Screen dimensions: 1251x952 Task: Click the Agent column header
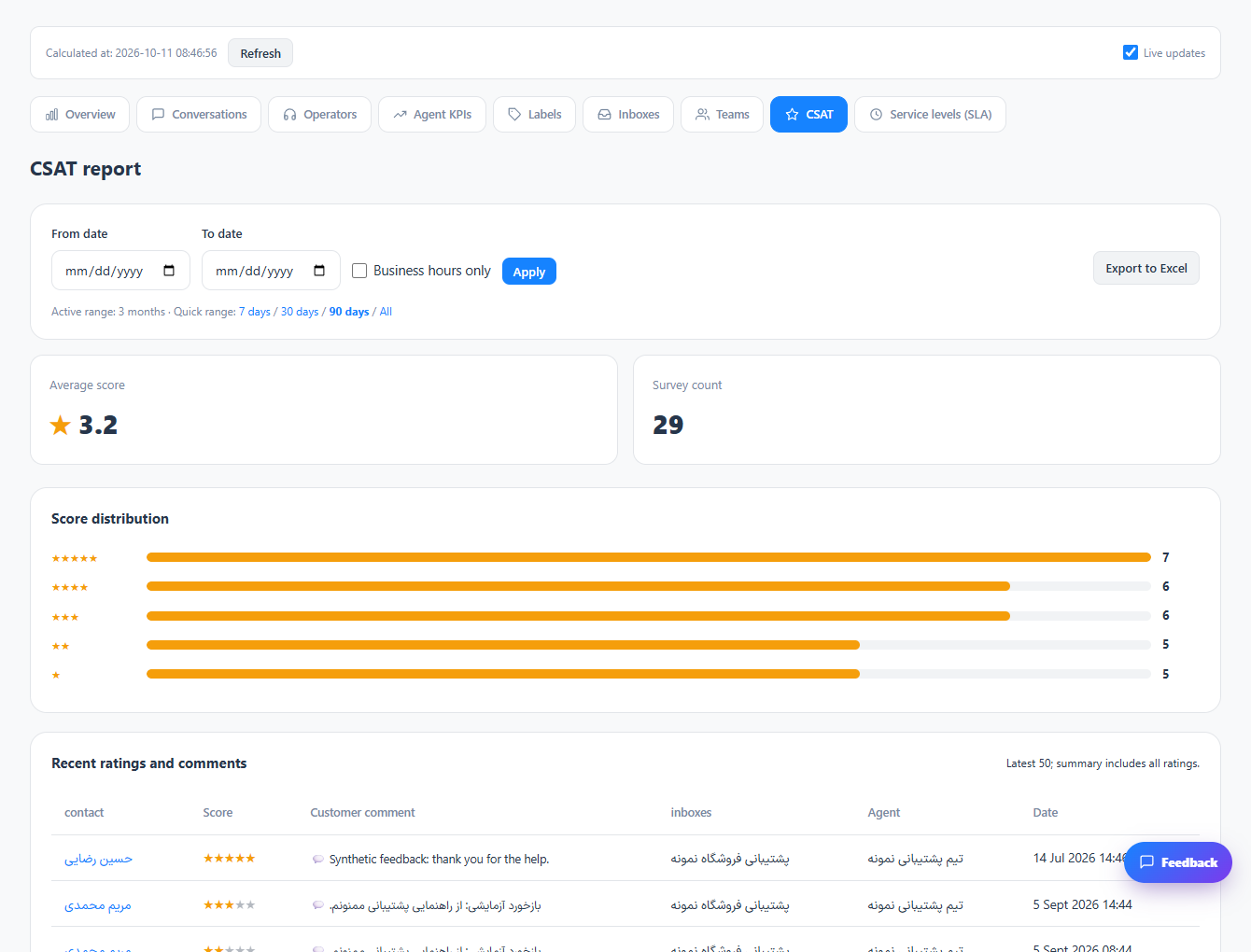pos(884,813)
